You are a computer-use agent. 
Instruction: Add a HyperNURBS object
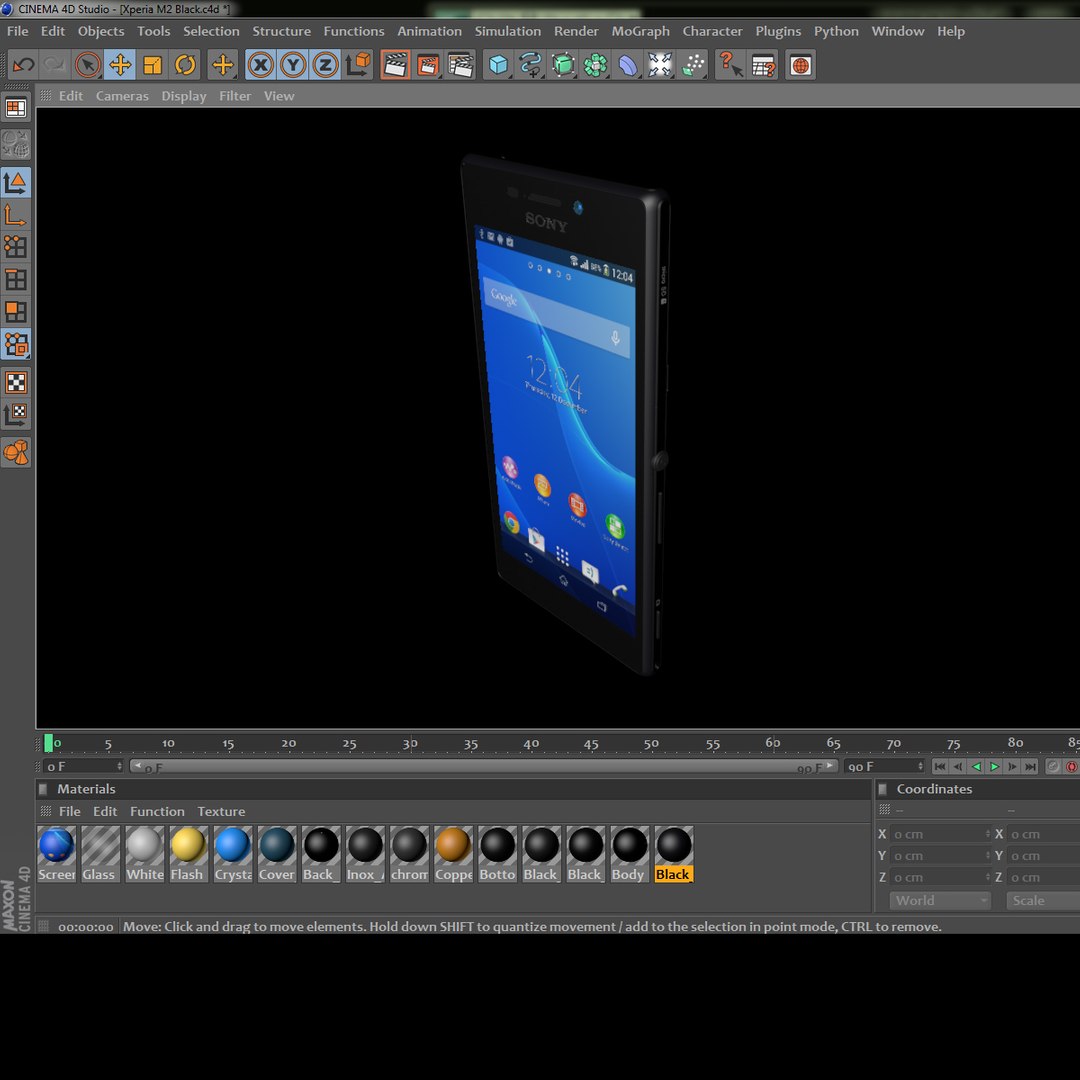pos(563,65)
